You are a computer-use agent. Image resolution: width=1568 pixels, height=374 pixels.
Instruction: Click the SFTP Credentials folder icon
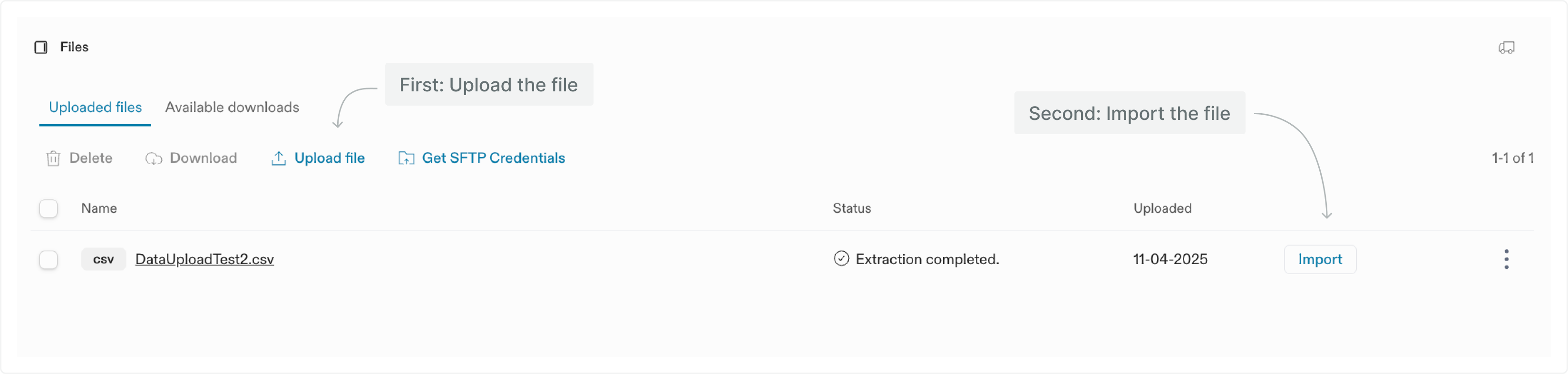click(406, 158)
